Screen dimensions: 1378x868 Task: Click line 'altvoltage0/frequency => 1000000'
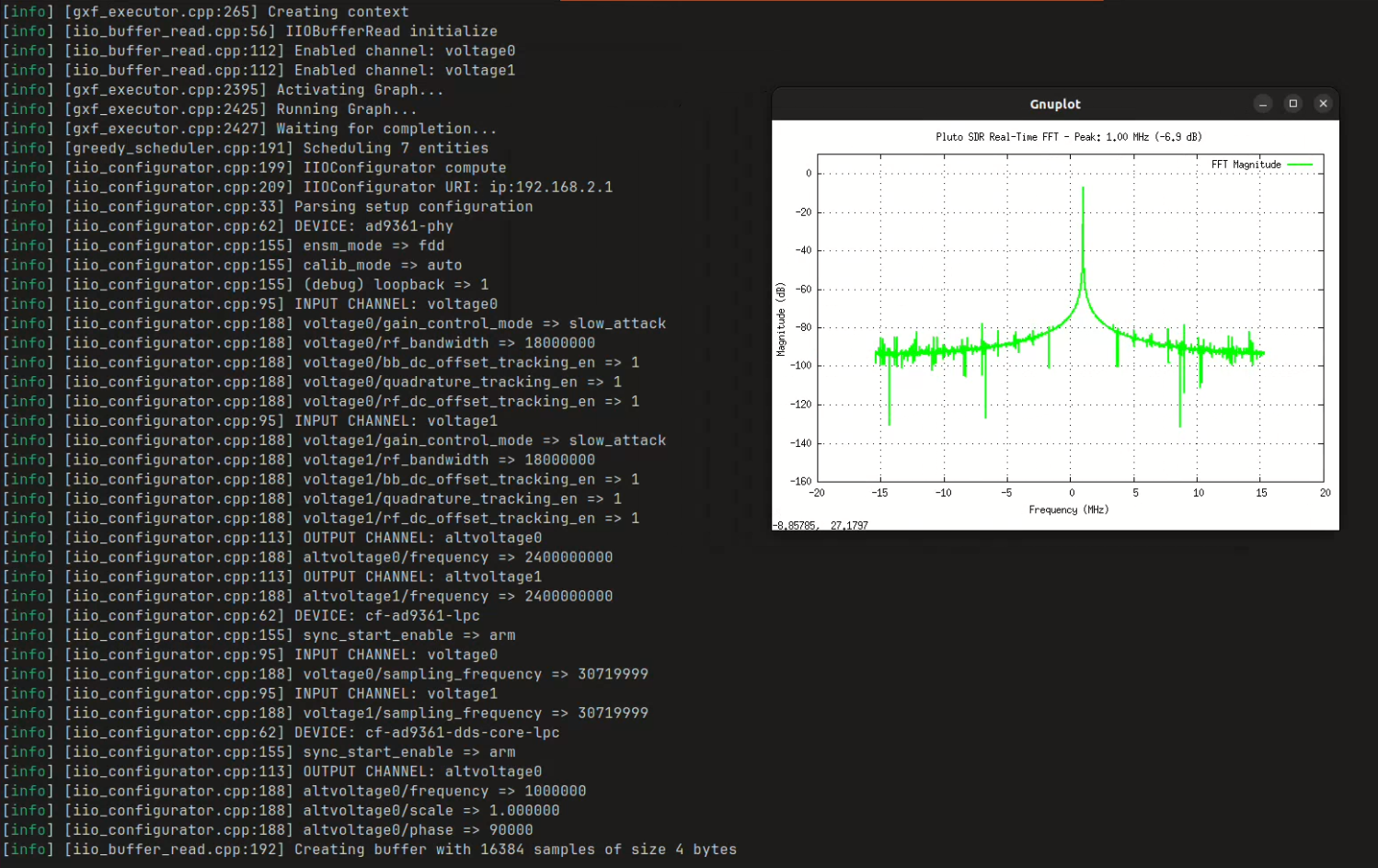[294, 791]
